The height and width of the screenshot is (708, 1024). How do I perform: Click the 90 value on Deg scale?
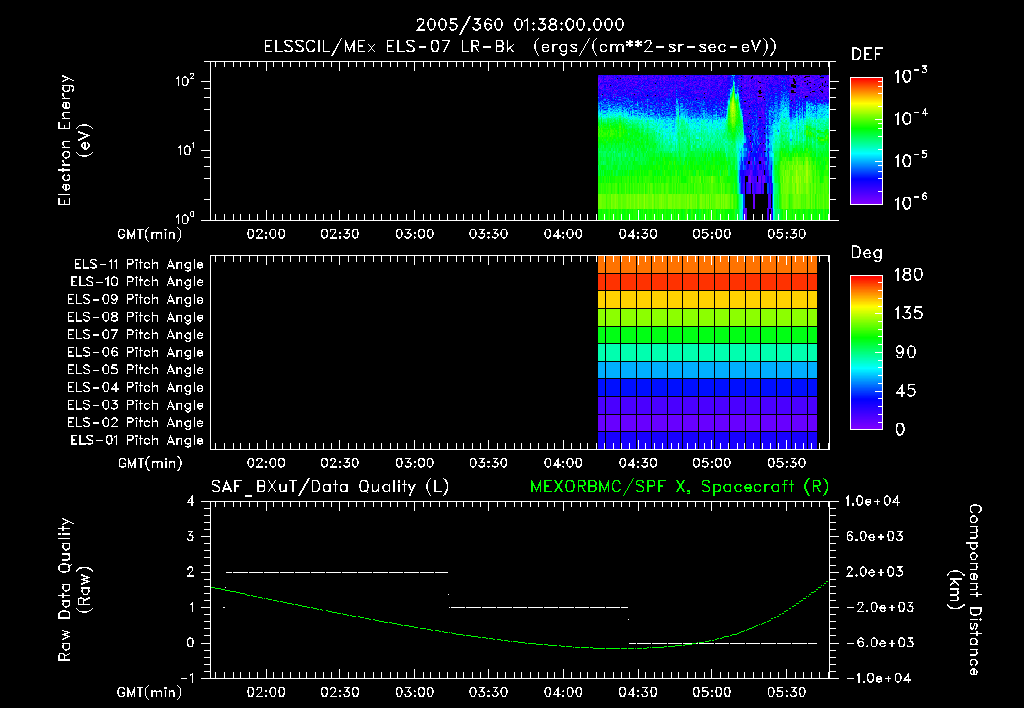(x=905, y=353)
